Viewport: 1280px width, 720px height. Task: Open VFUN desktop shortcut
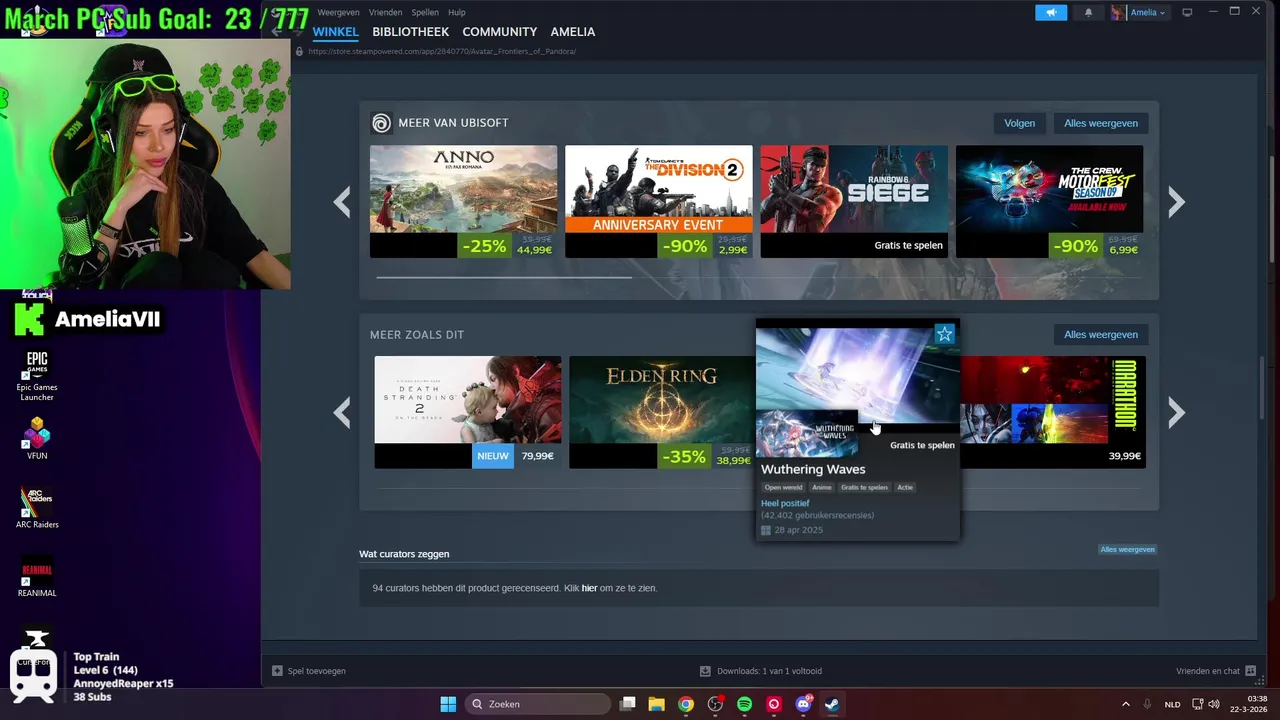pos(37,439)
